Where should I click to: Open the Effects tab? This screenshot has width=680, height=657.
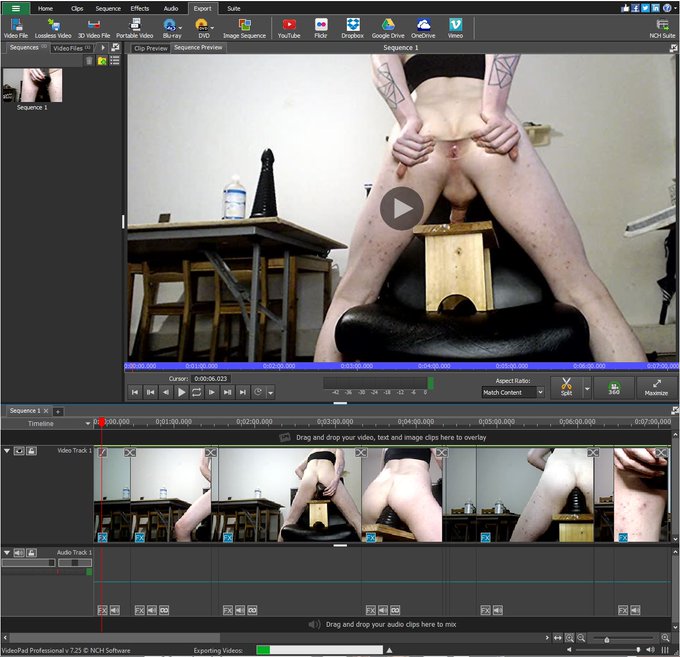[140, 8]
